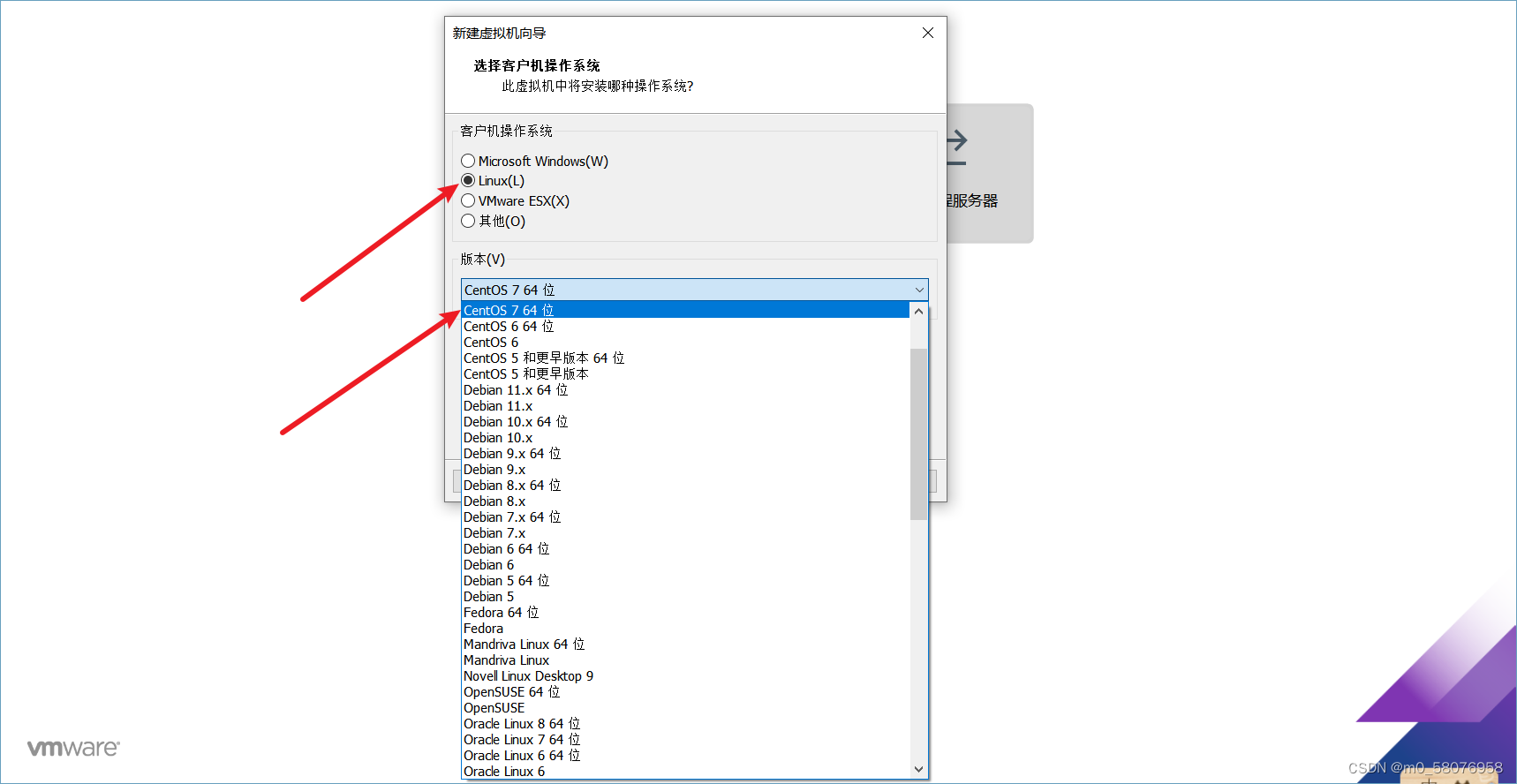Select Fedora 64 位
Image resolution: width=1517 pixels, height=784 pixels.
685,612
